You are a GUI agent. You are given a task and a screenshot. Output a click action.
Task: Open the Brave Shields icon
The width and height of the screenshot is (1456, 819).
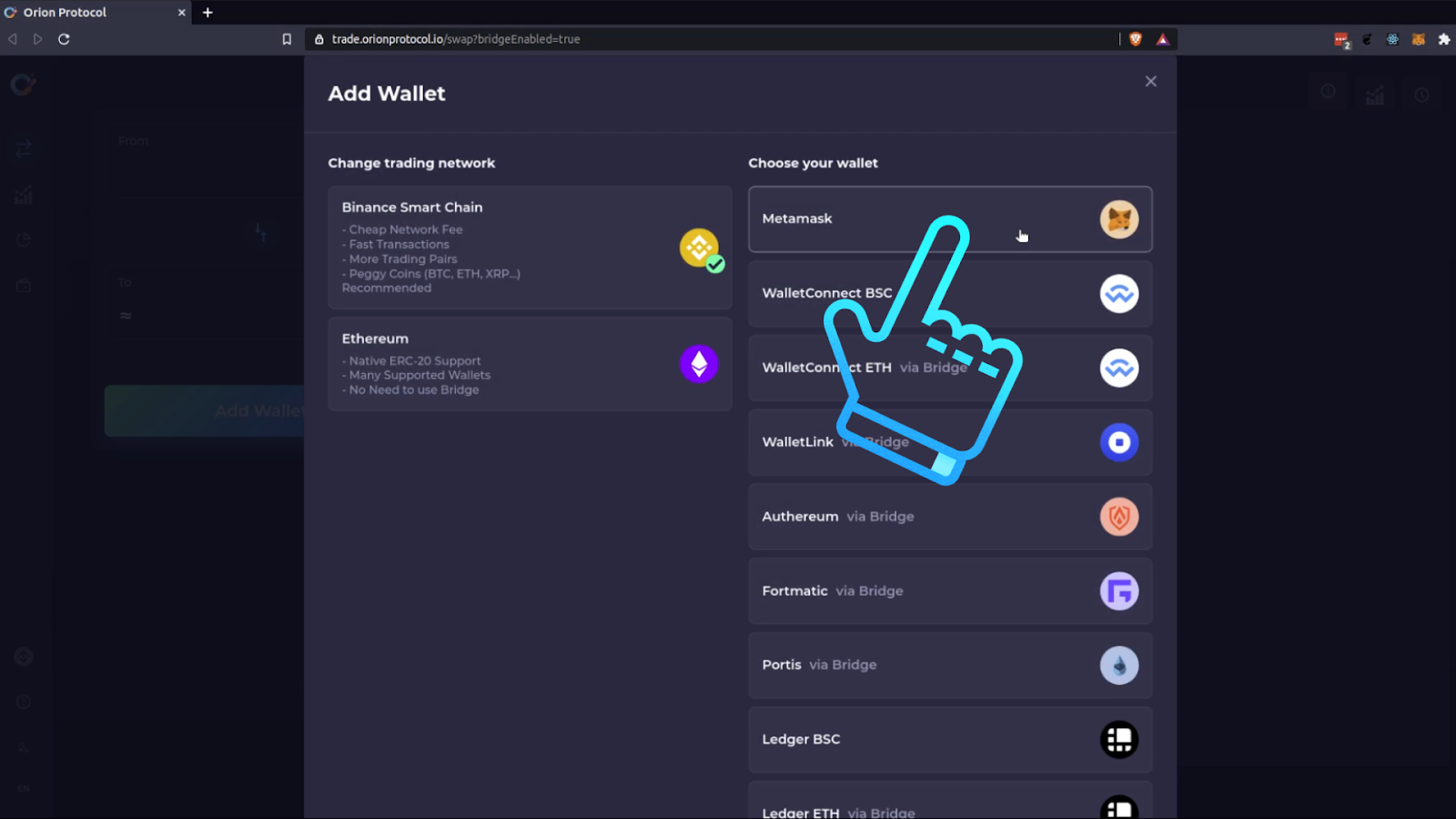click(1136, 39)
